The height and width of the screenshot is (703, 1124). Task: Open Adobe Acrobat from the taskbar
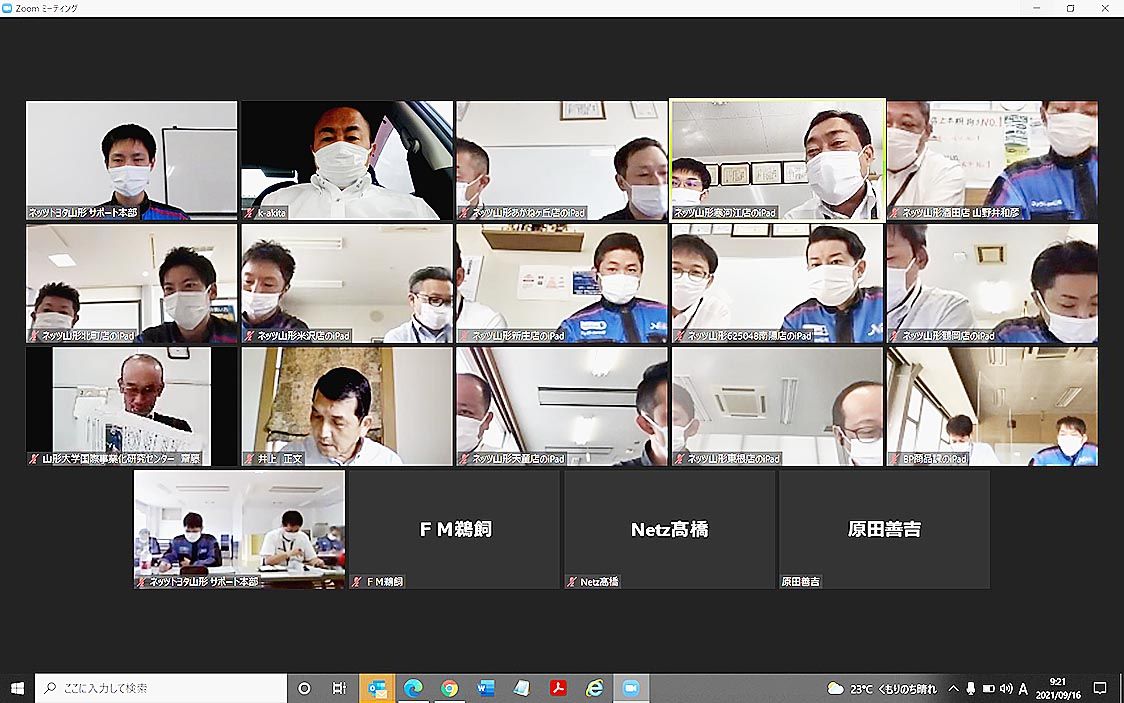click(558, 688)
